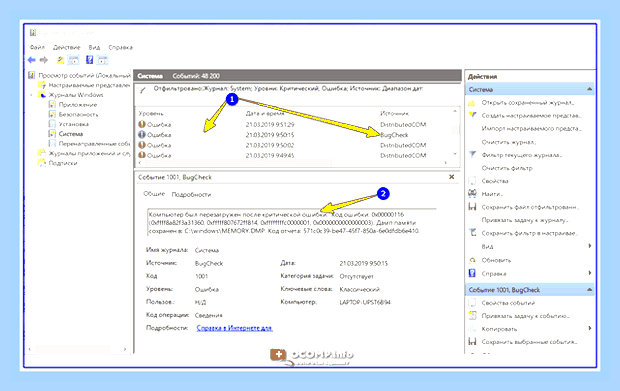Click the binoculars icon next to Найти
This screenshot has height=391, width=620.
point(472,194)
